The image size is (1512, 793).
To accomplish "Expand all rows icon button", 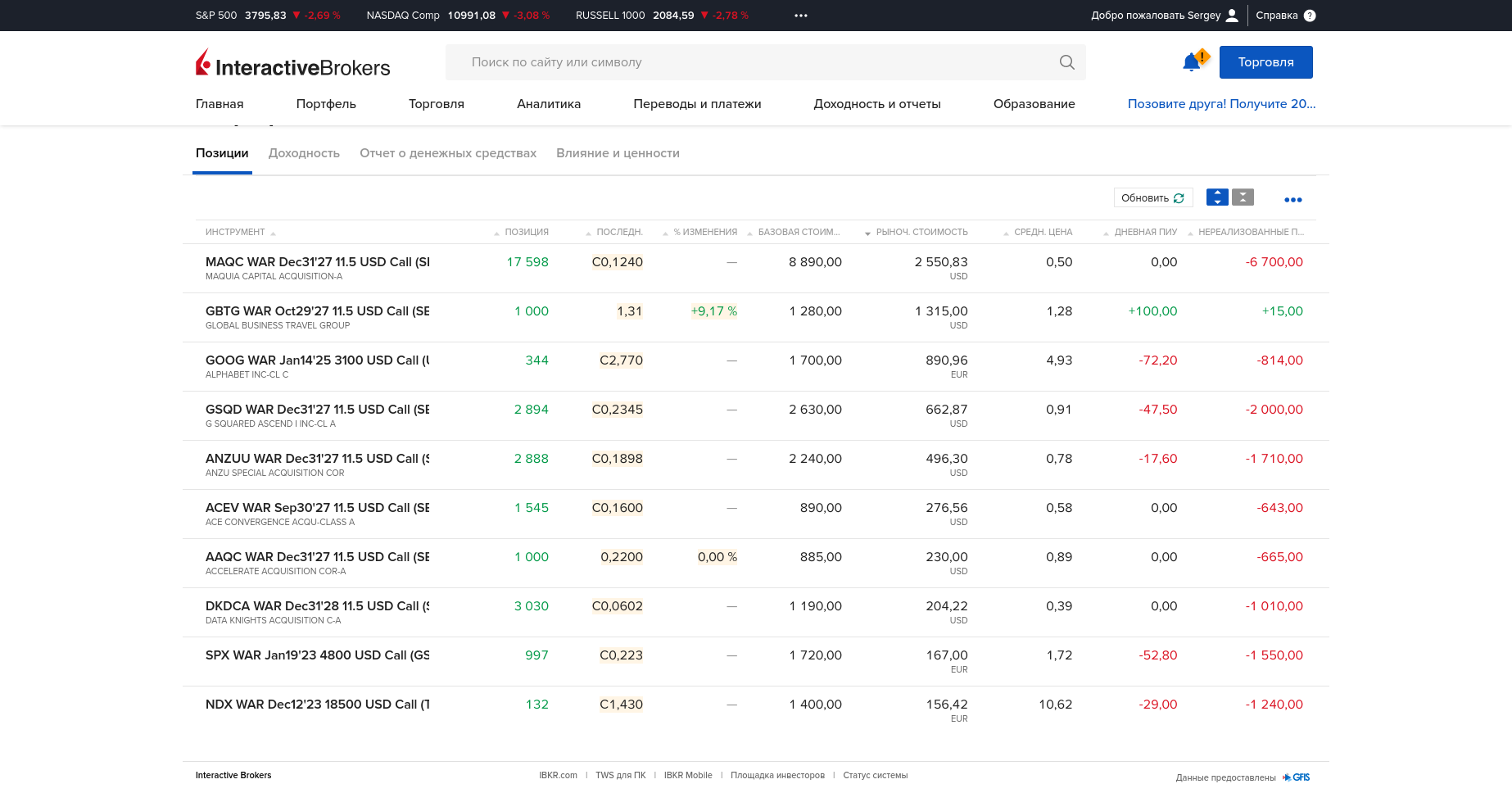I will [x=1217, y=197].
